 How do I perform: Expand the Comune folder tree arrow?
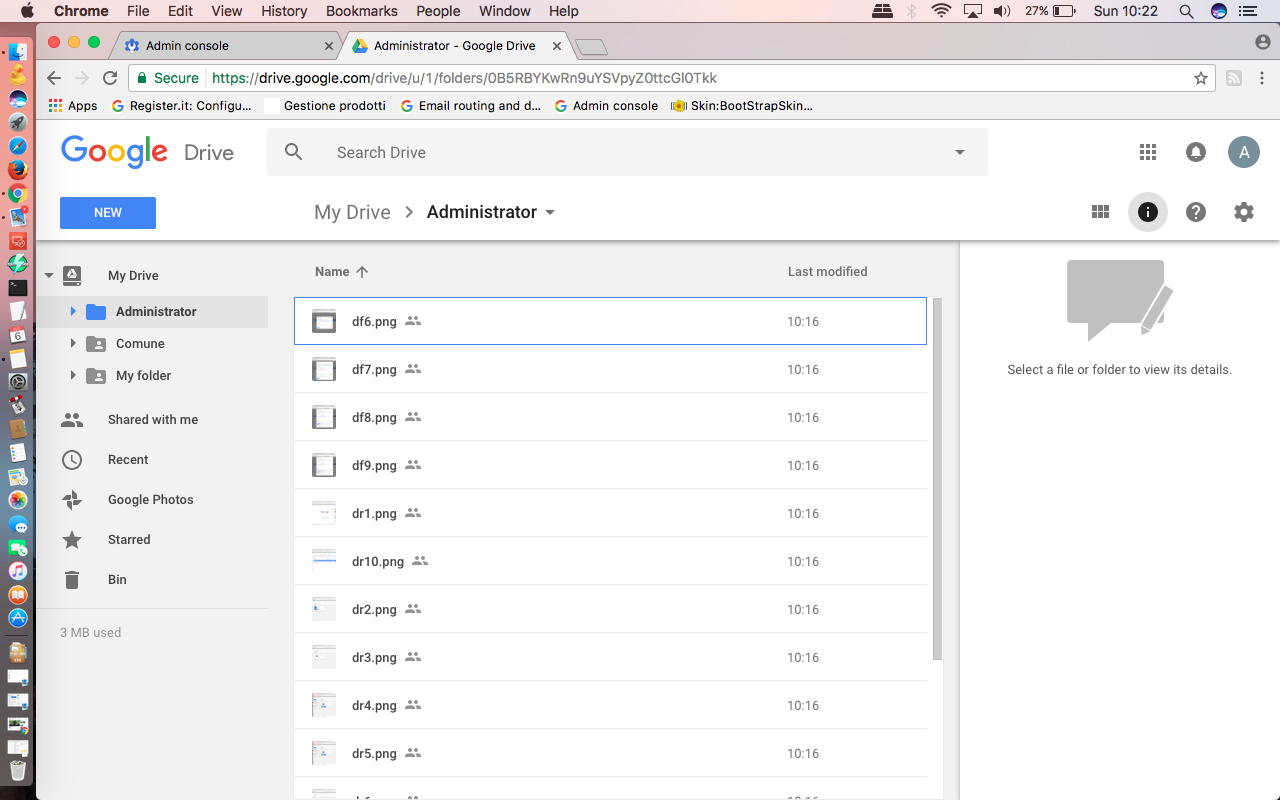[x=73, y=344]
